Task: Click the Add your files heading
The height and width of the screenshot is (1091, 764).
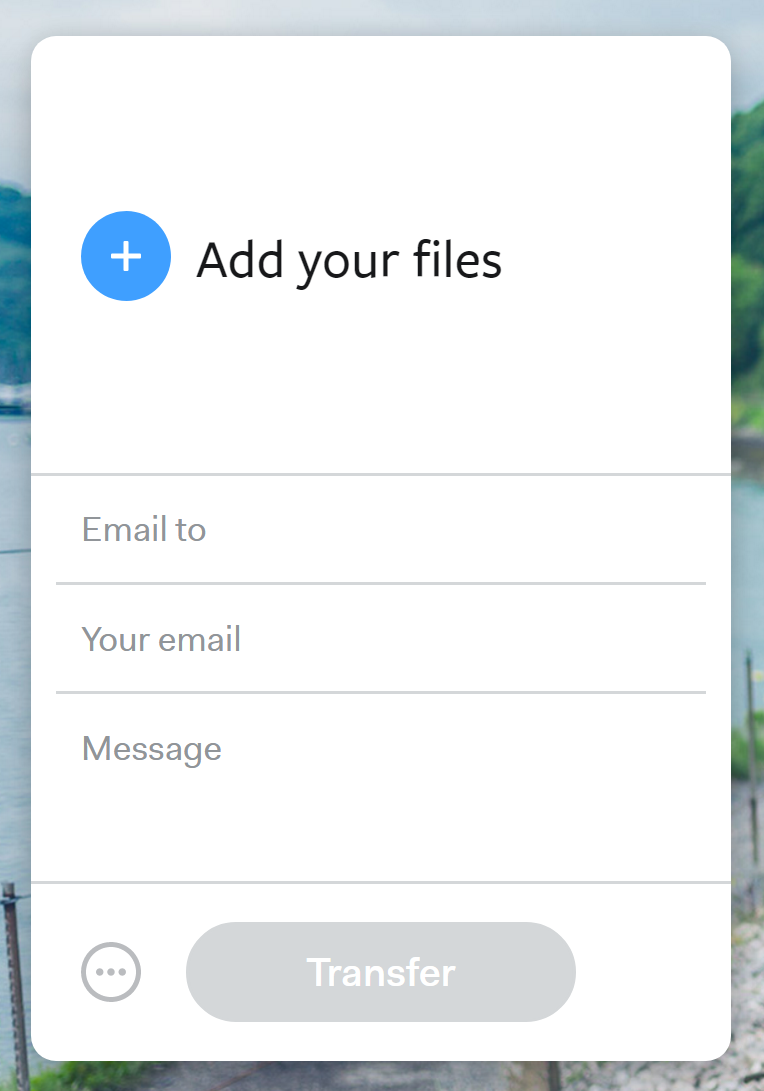Action: (x=349, y=260)
